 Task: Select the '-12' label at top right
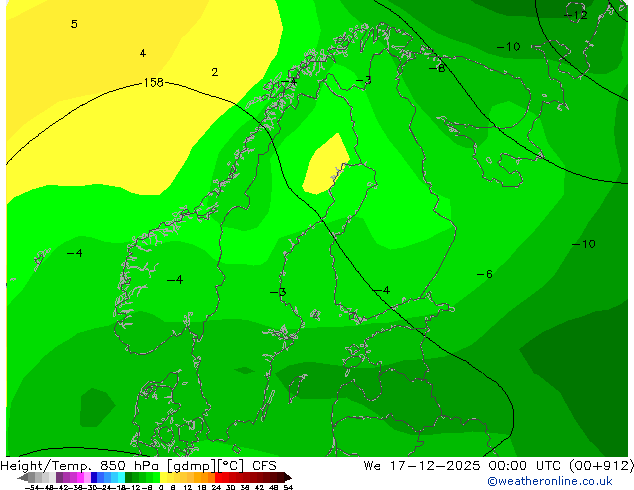[x=576, y=15]
